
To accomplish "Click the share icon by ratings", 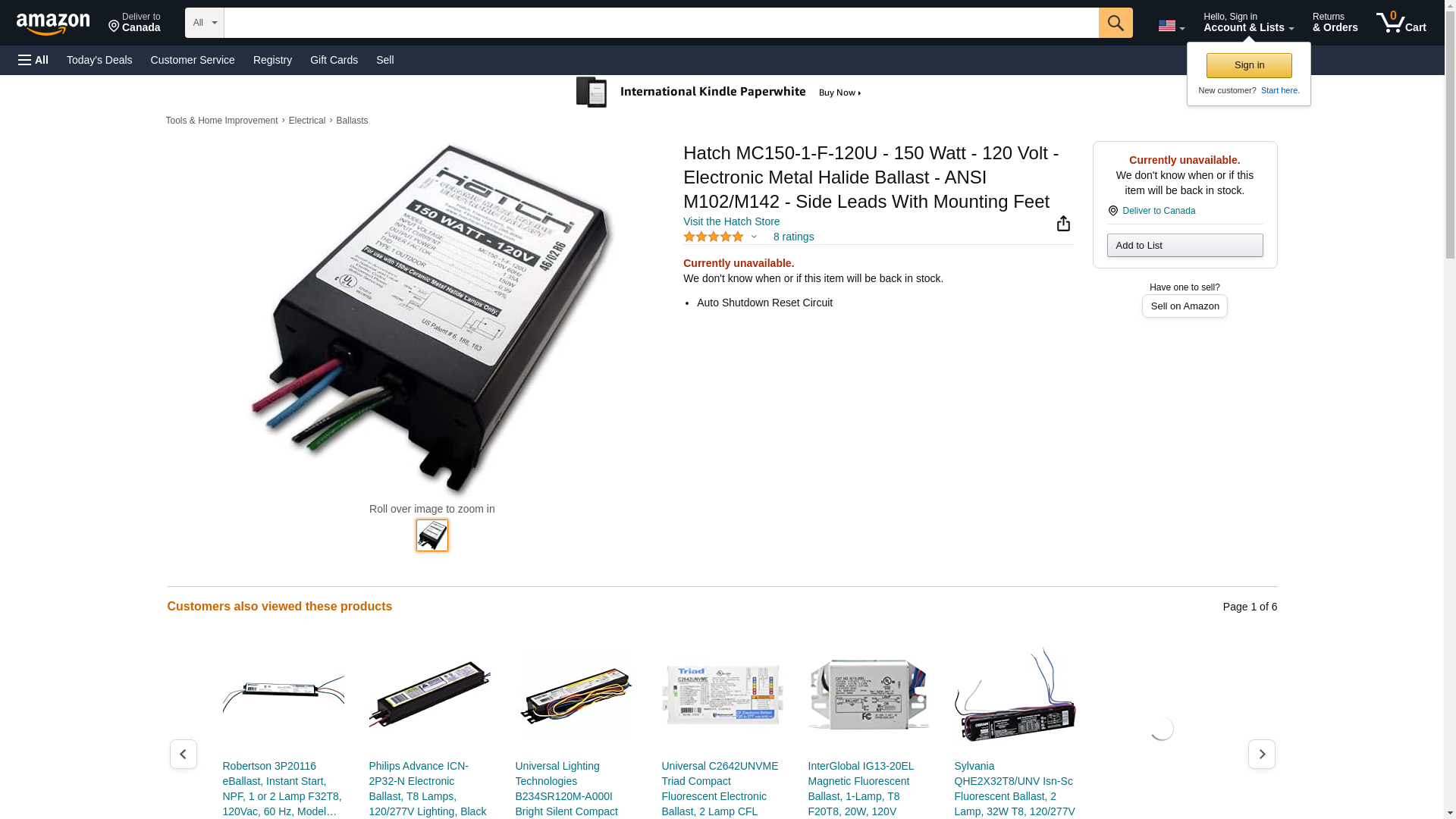I will click(1063, 223).
